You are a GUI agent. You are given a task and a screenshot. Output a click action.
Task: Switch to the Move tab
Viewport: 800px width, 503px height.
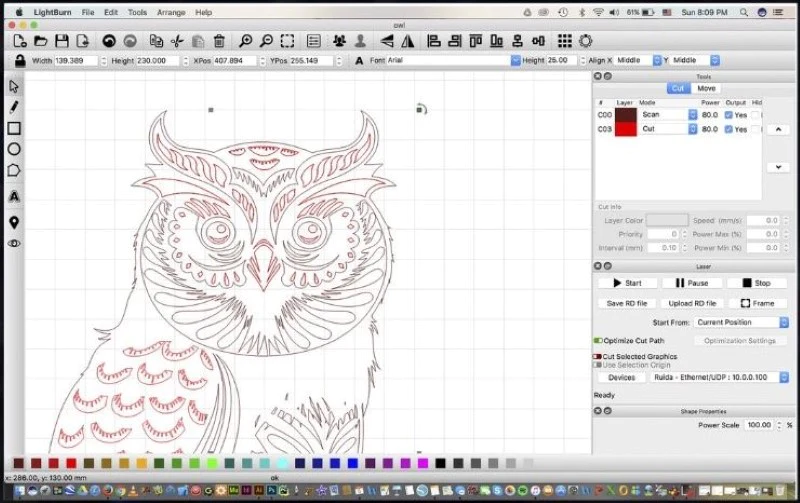point(707,89)
